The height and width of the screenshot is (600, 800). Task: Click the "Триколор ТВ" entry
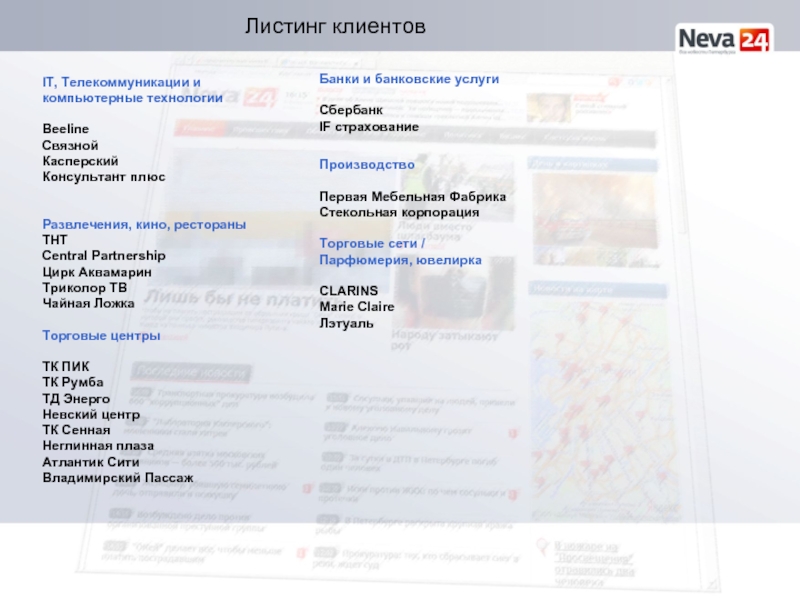(85, 288)
